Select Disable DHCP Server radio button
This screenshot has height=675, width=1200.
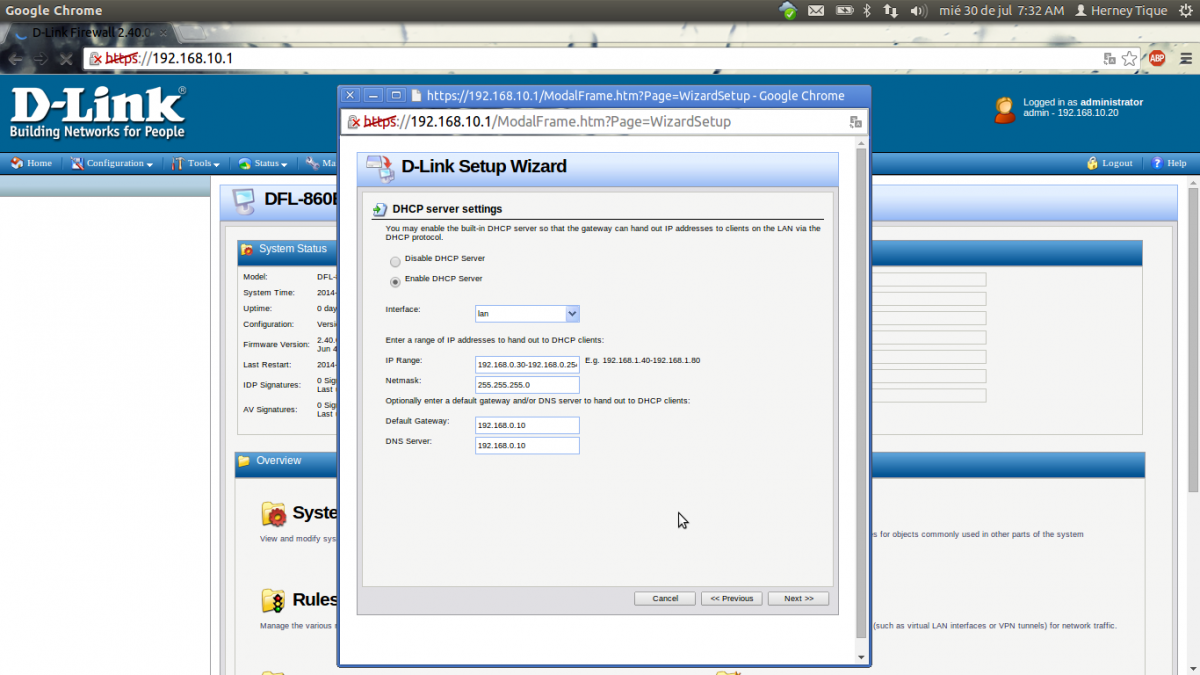pyautogui.click(x=395, y=262)
